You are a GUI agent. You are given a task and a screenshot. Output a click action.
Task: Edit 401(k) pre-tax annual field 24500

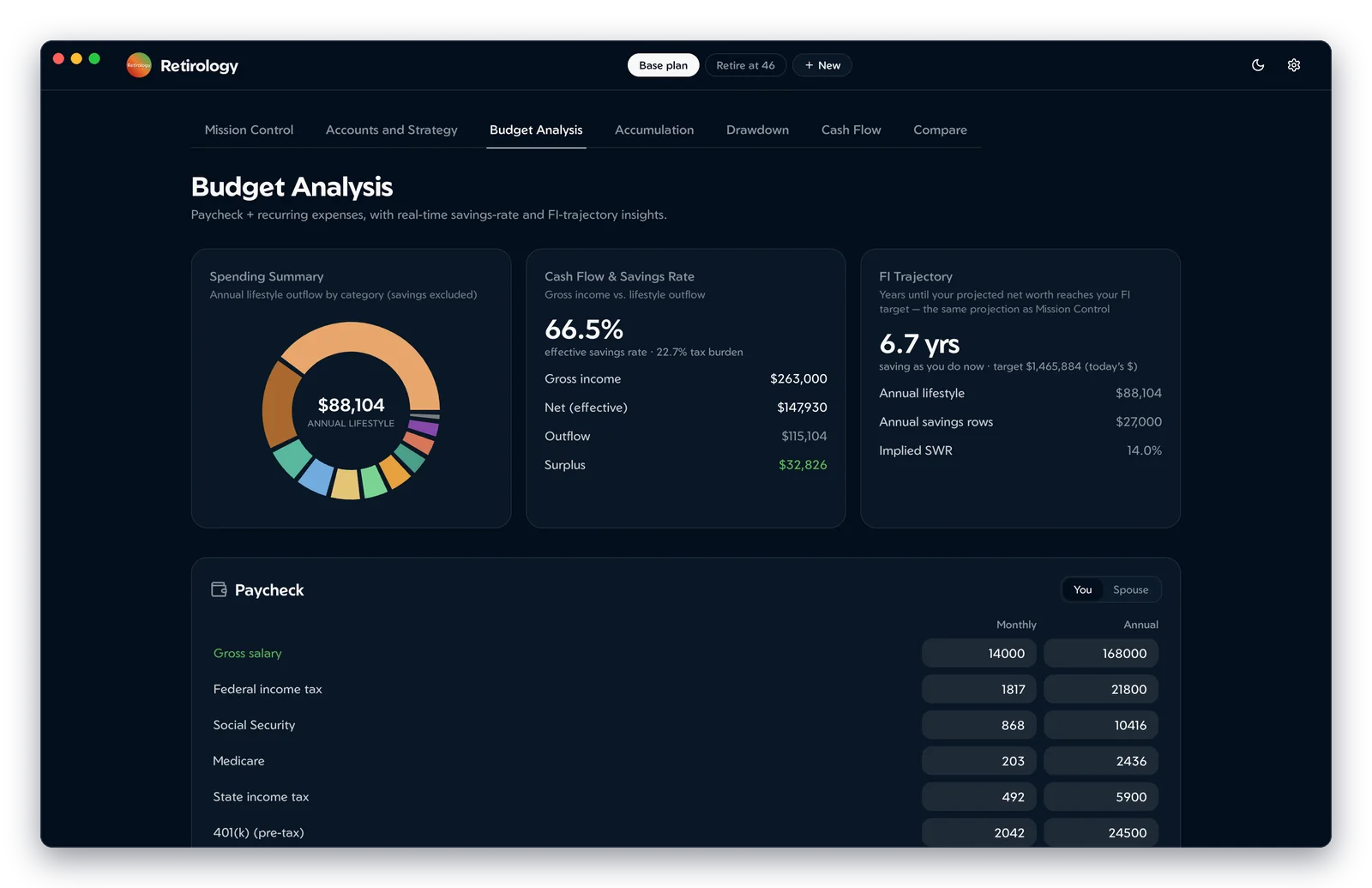click(x=1101, y=833)
